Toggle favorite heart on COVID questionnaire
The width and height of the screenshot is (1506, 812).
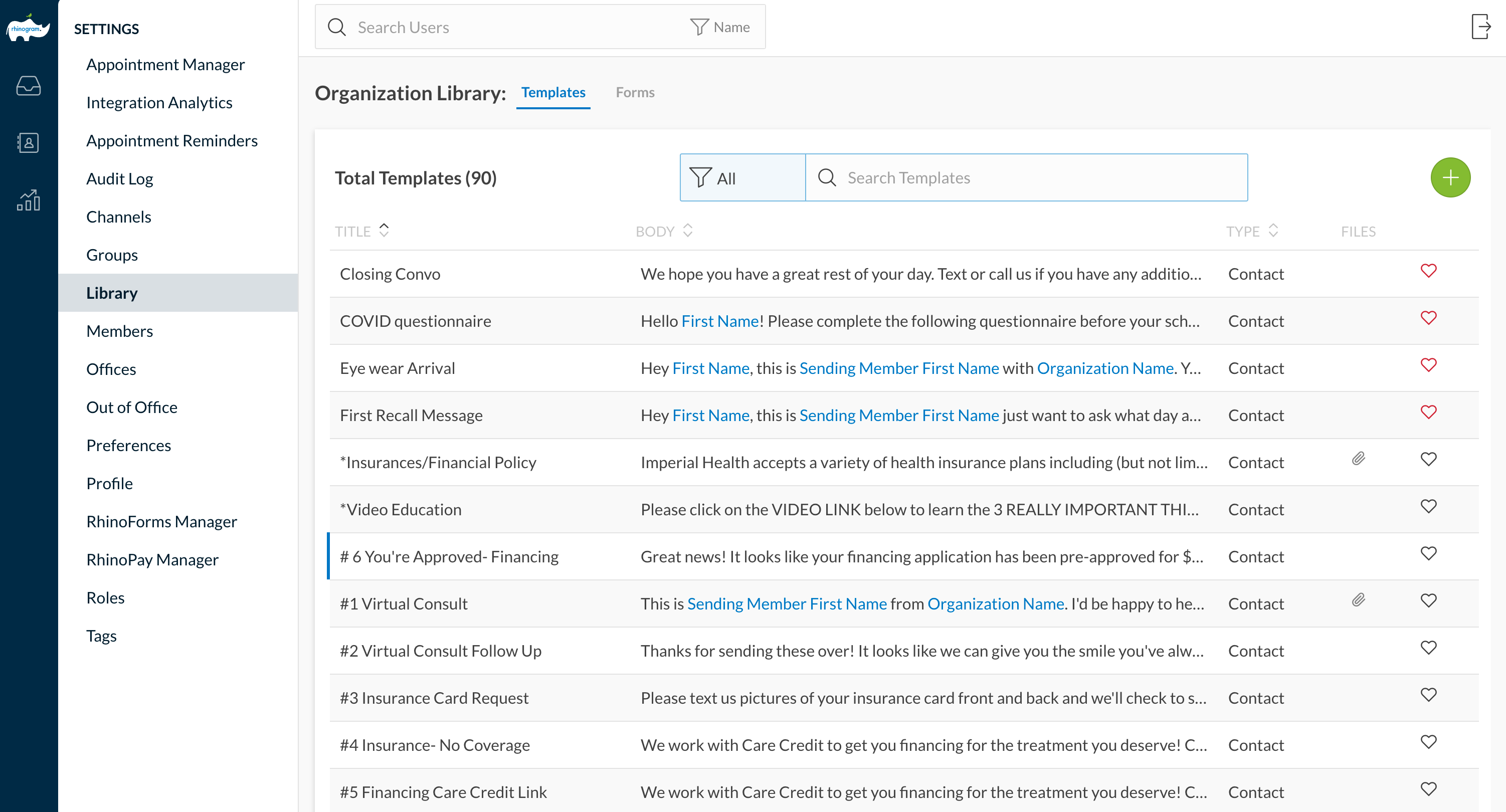click(1428, 318)
